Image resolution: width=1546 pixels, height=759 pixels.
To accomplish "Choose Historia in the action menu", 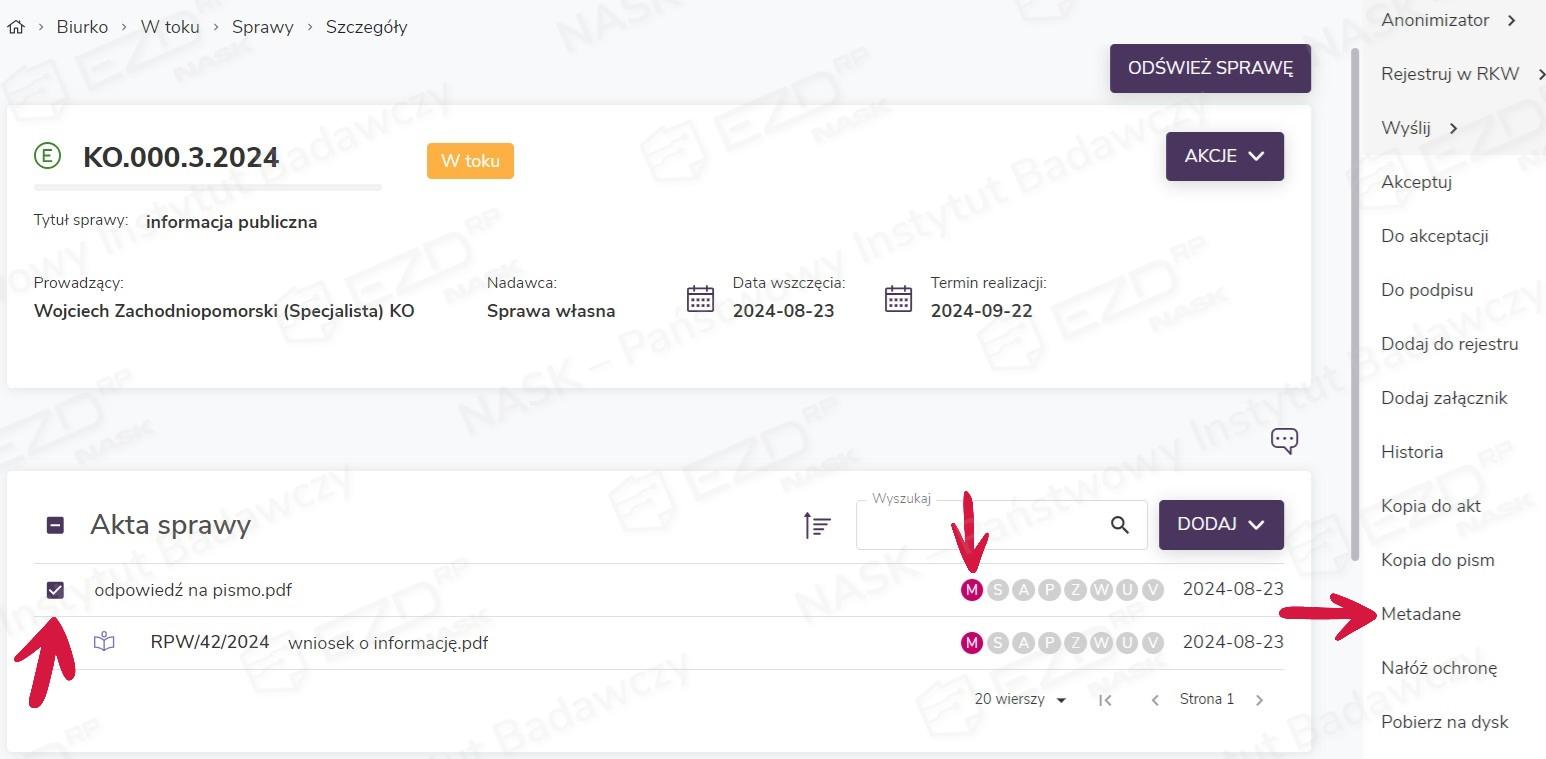I will (1411, 452).
